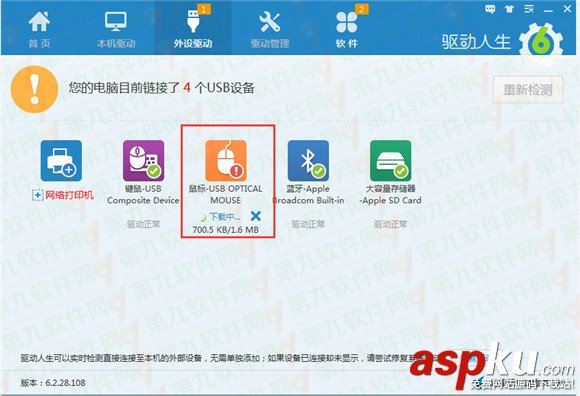Click the 键鼠-USB Composite Device label
The width and height of the screenshot is (580, 396).
tap(143, 194)
